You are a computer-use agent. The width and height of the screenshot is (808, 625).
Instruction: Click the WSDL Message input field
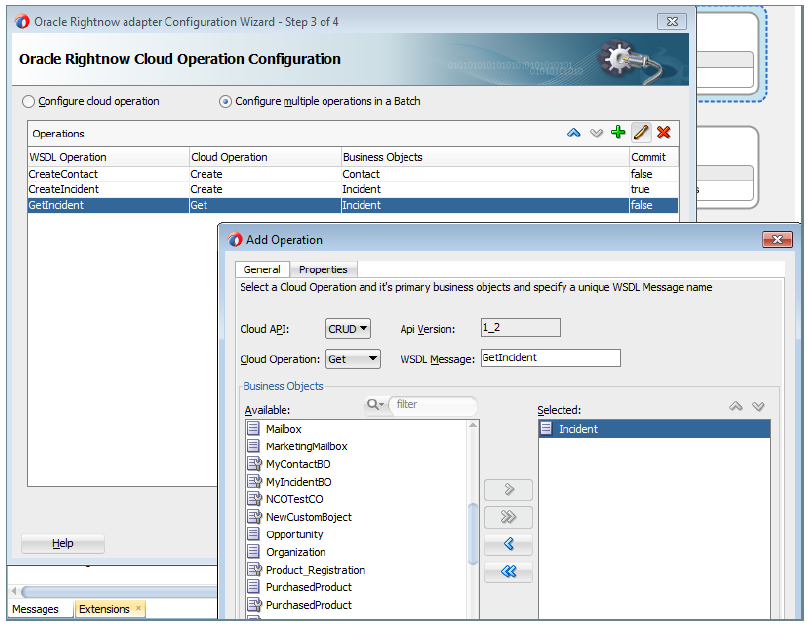click(550, 358)
